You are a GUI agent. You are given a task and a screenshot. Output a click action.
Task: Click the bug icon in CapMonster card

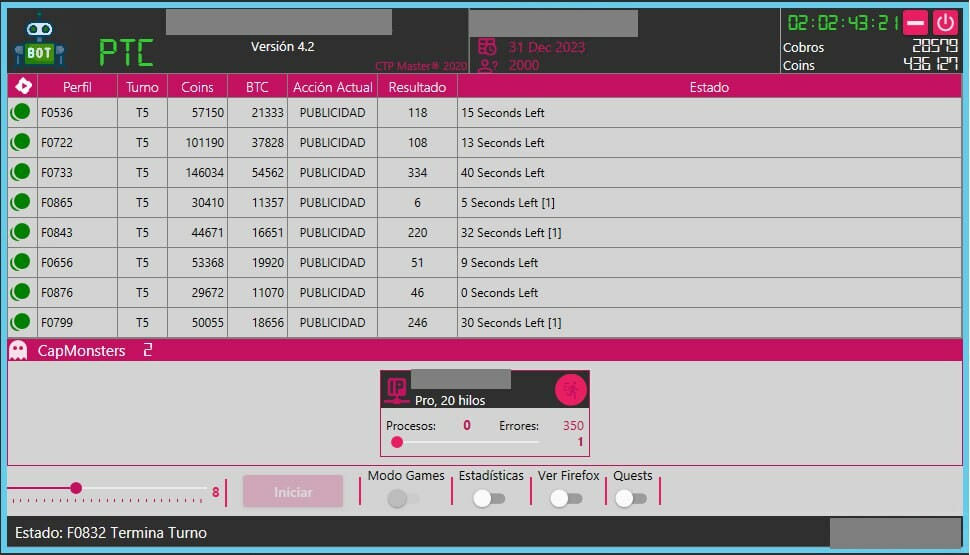click(571, 389)
